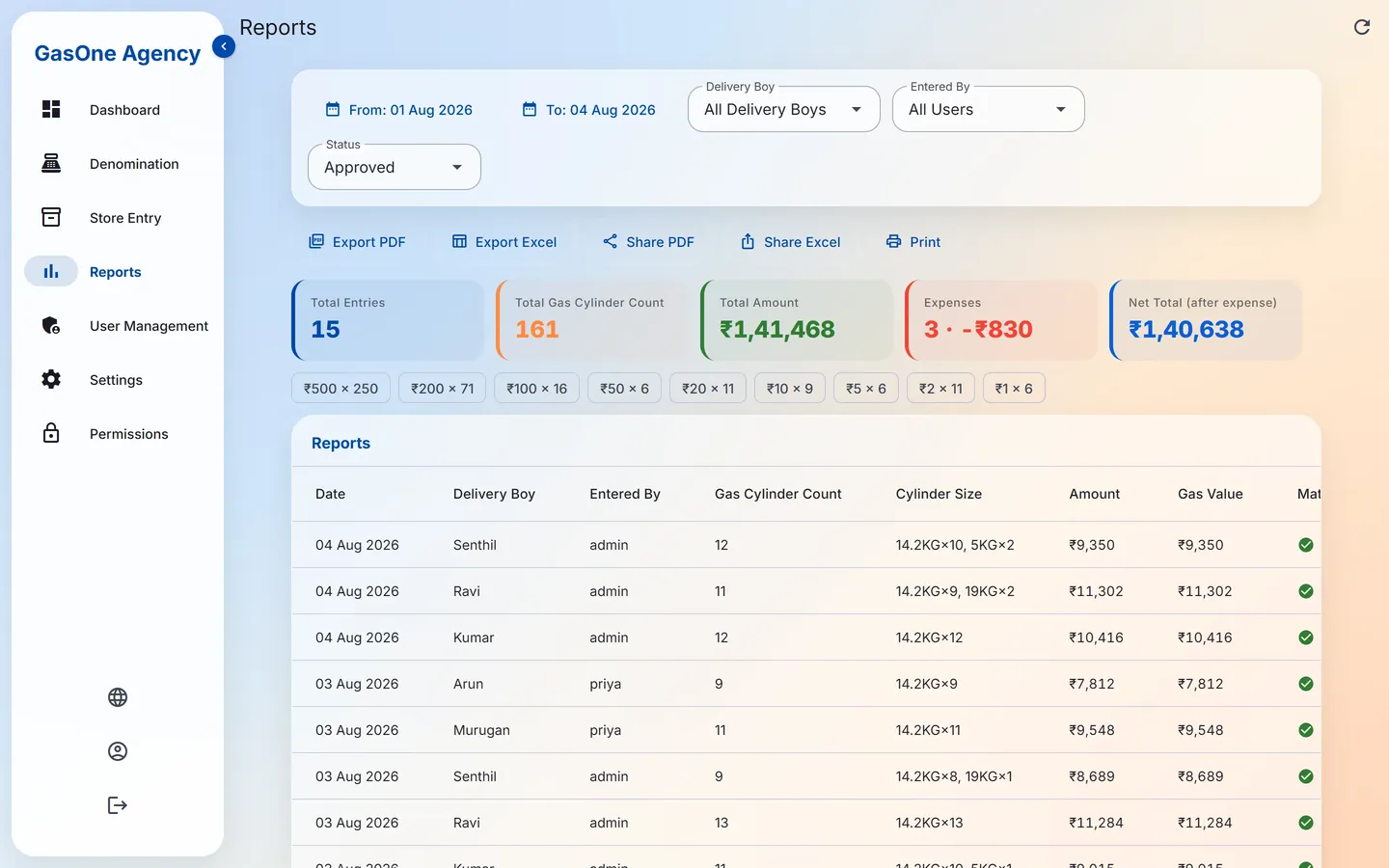Refresh the reports page

[1362, 27]
